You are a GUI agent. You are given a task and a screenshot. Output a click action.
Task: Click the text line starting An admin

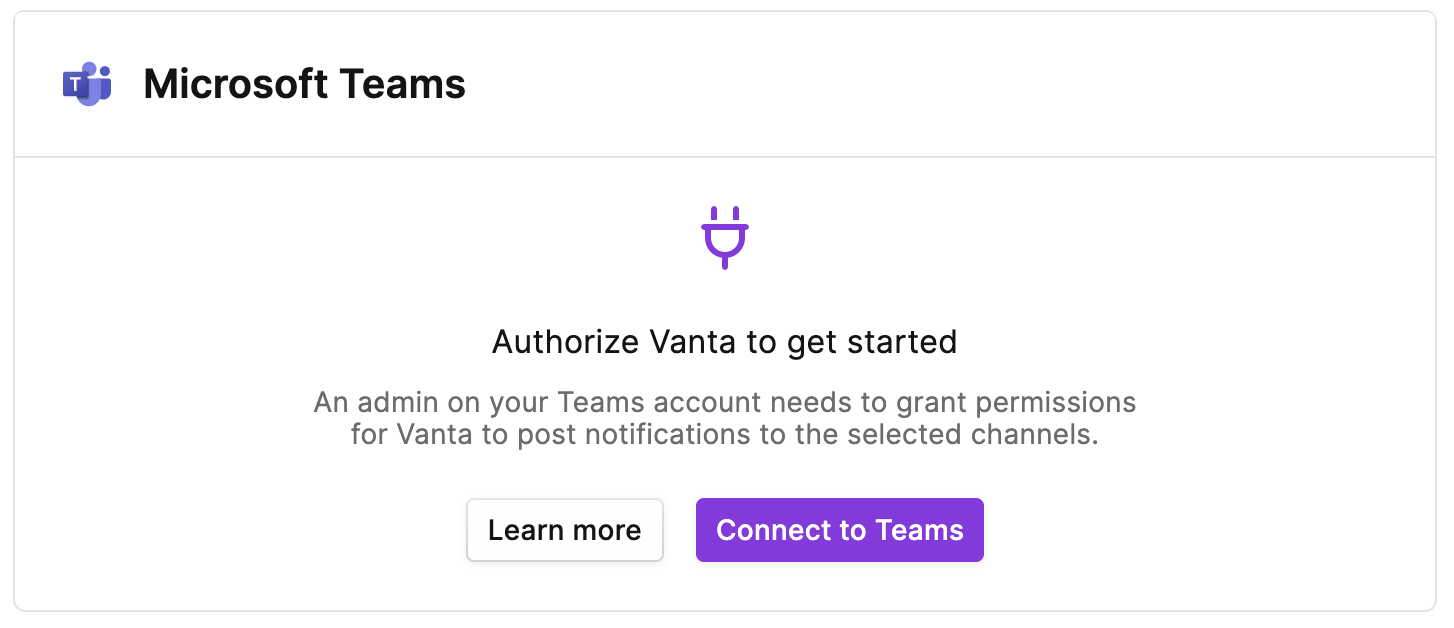pos(725,403)
